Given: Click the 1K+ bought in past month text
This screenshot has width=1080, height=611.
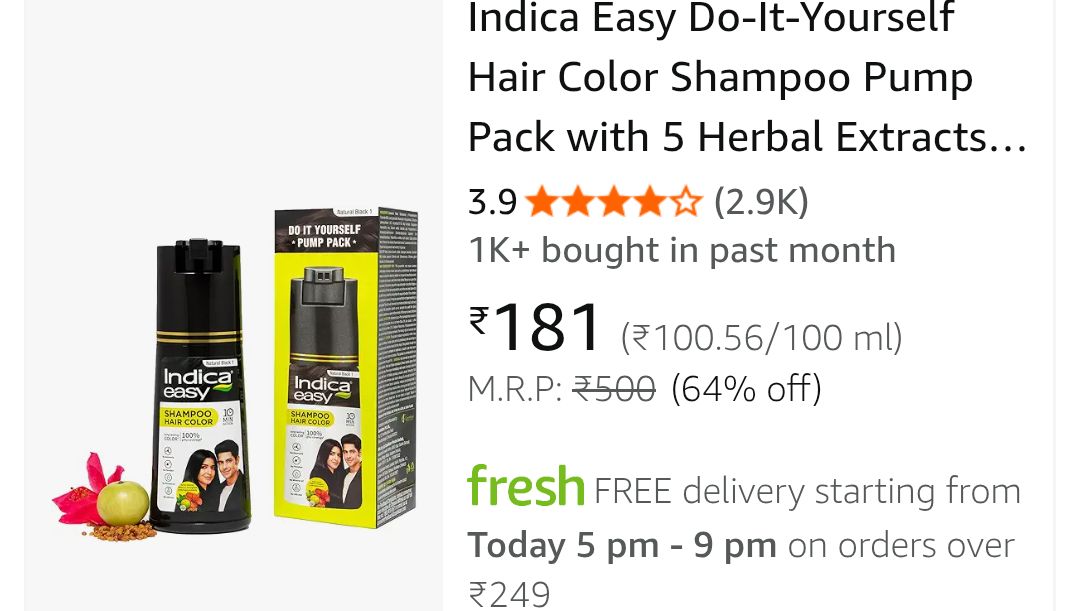Looking at the screenshot, I should point(682,250).
